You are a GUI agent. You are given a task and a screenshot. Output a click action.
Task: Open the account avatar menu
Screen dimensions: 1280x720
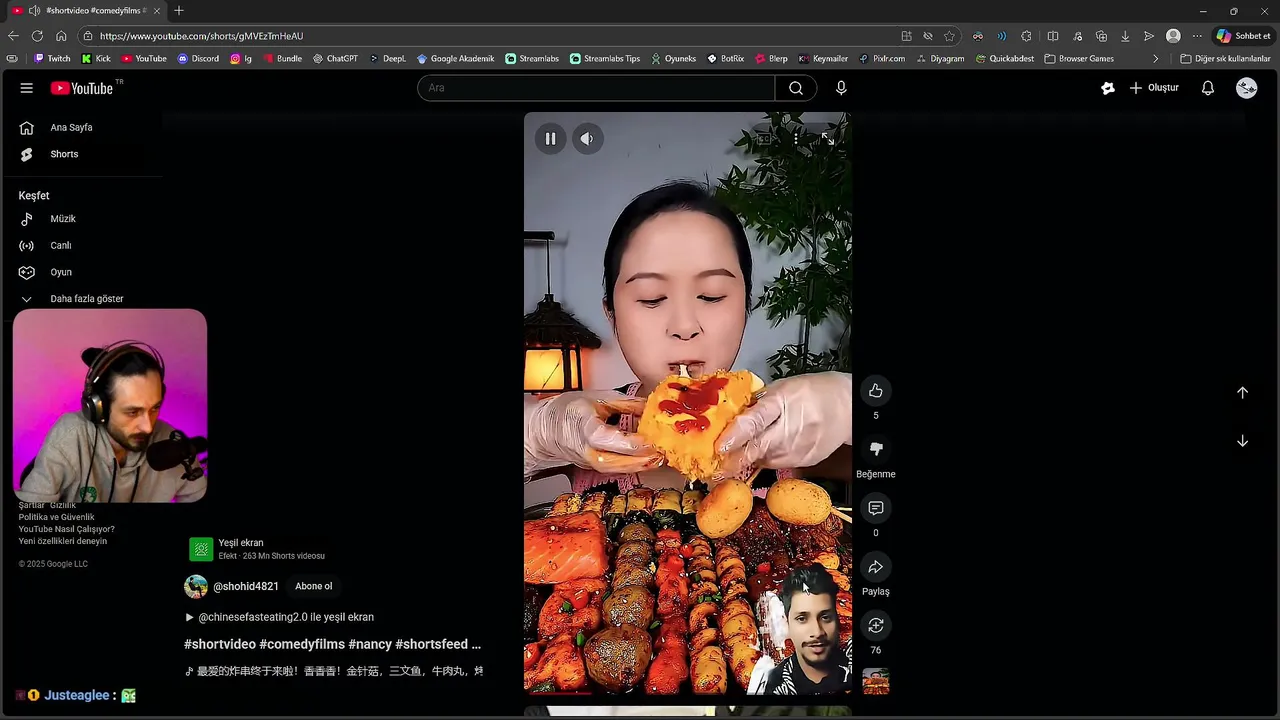(1246, 88)
